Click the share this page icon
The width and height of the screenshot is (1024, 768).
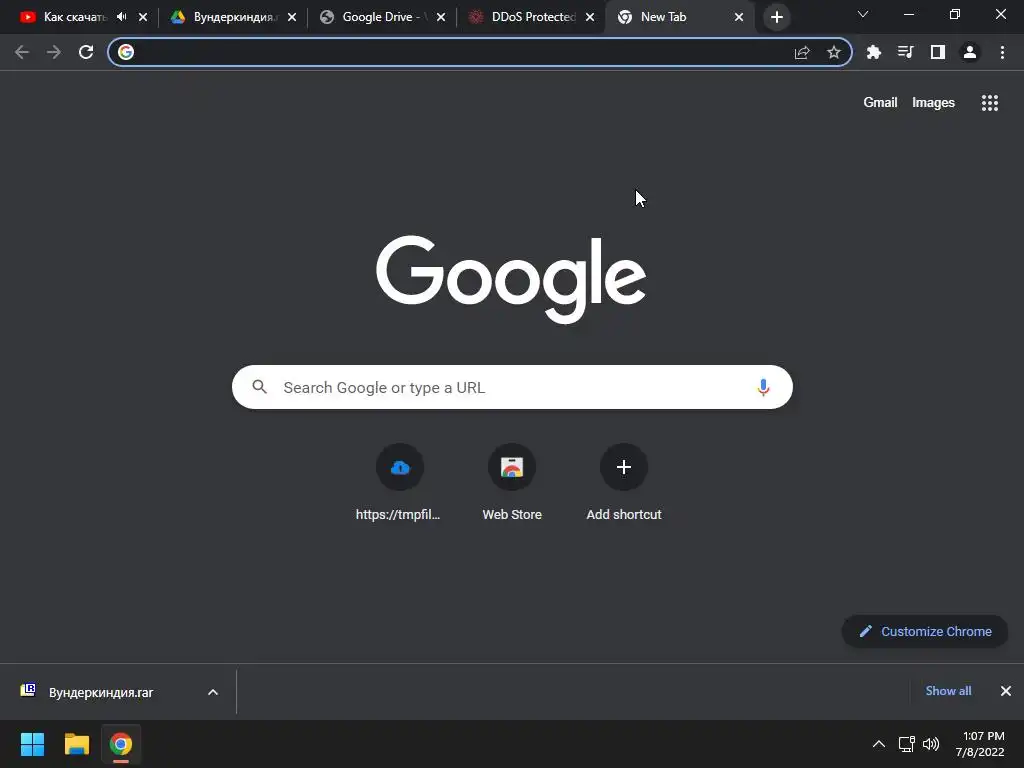coord(802,52)
